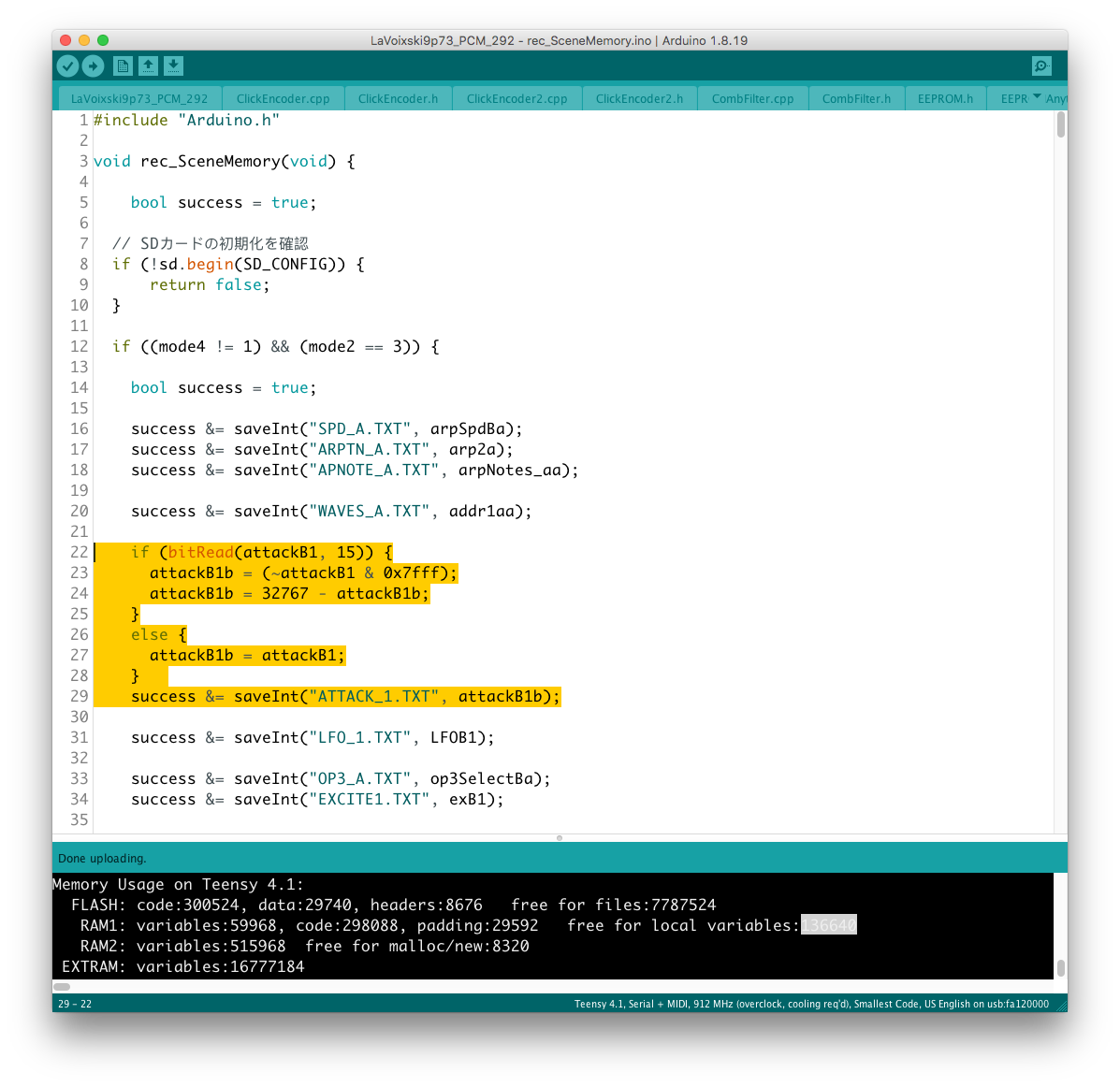The height and width of the screenshot is (1087, 1120).
Task: Open the ClickEncoder.cpp tab
Action: (x=283, y=98)
